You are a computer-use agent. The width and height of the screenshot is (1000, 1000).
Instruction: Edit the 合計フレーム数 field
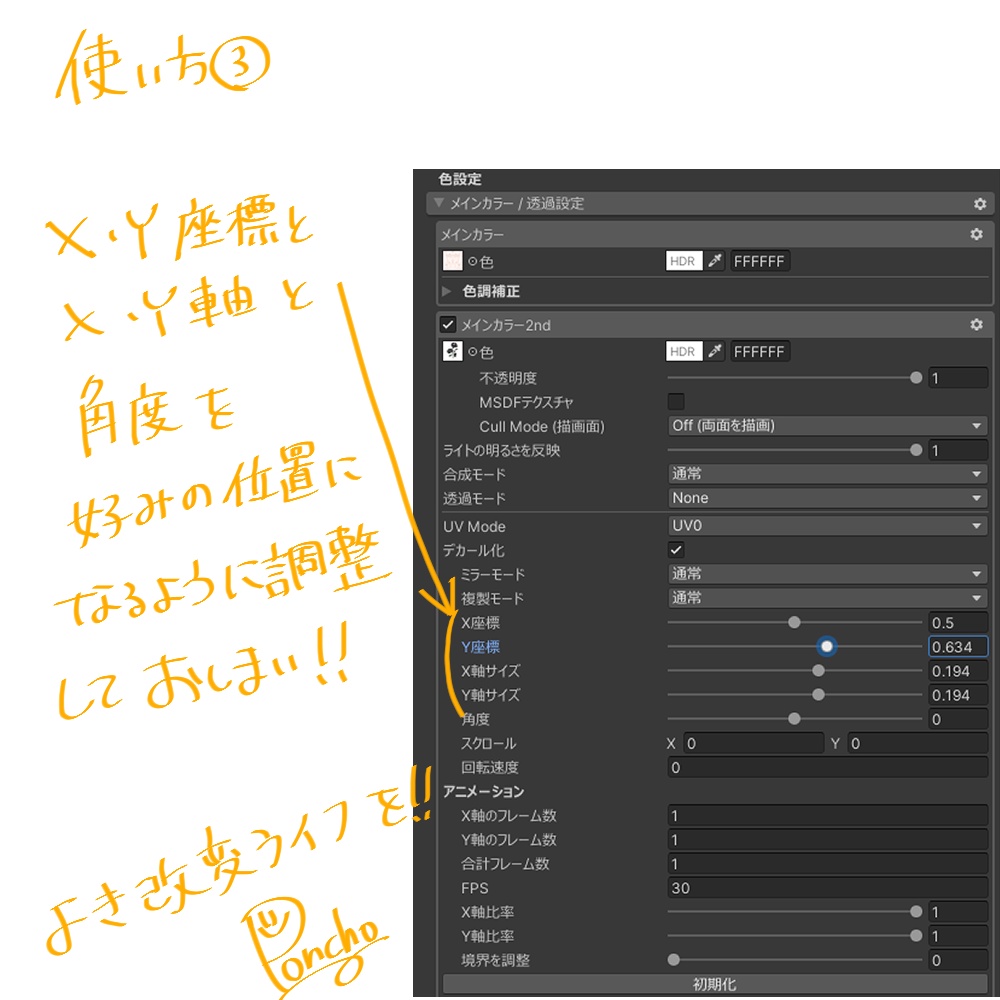[x=827, y=864]
